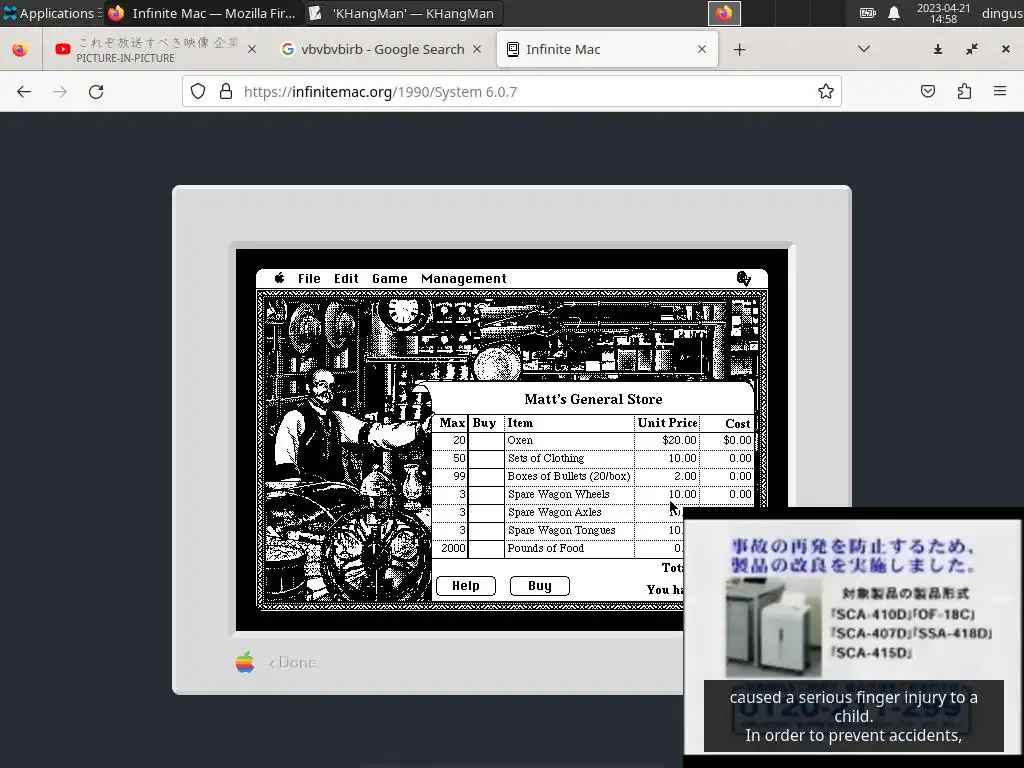Screen dimensions: 1024x768
Task: Click the battery status icon
Action: point(867,13)
